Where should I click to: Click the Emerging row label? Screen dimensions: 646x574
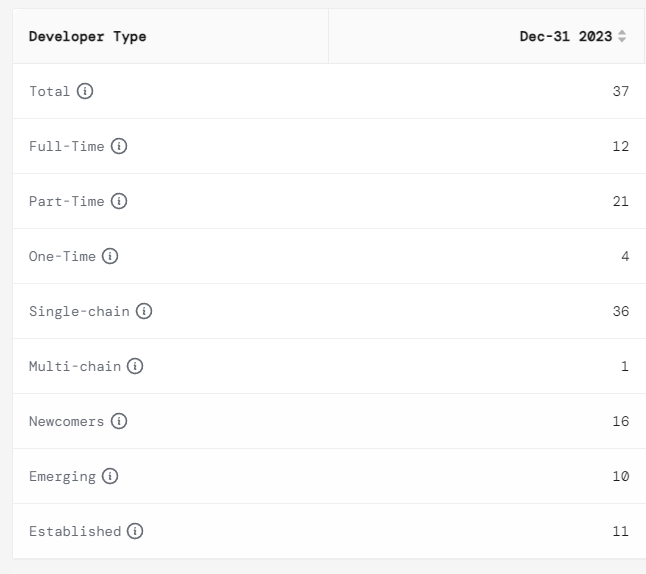pos(62,476)
